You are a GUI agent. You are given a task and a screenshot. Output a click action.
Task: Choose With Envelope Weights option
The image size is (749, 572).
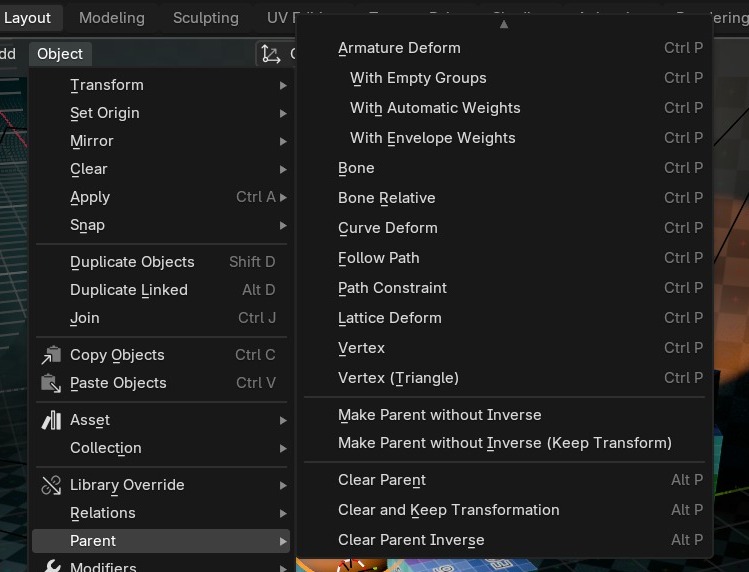504,138
